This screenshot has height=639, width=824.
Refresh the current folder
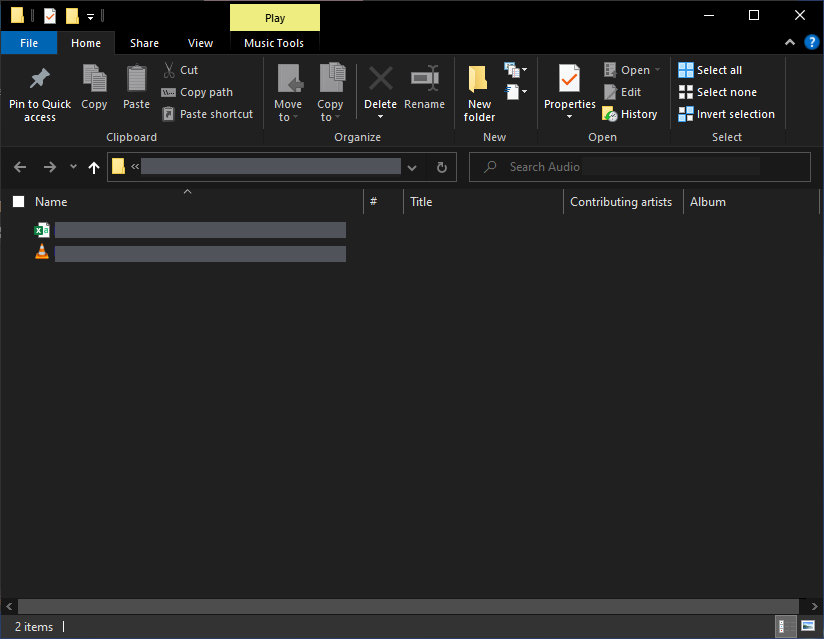(441, 167)
